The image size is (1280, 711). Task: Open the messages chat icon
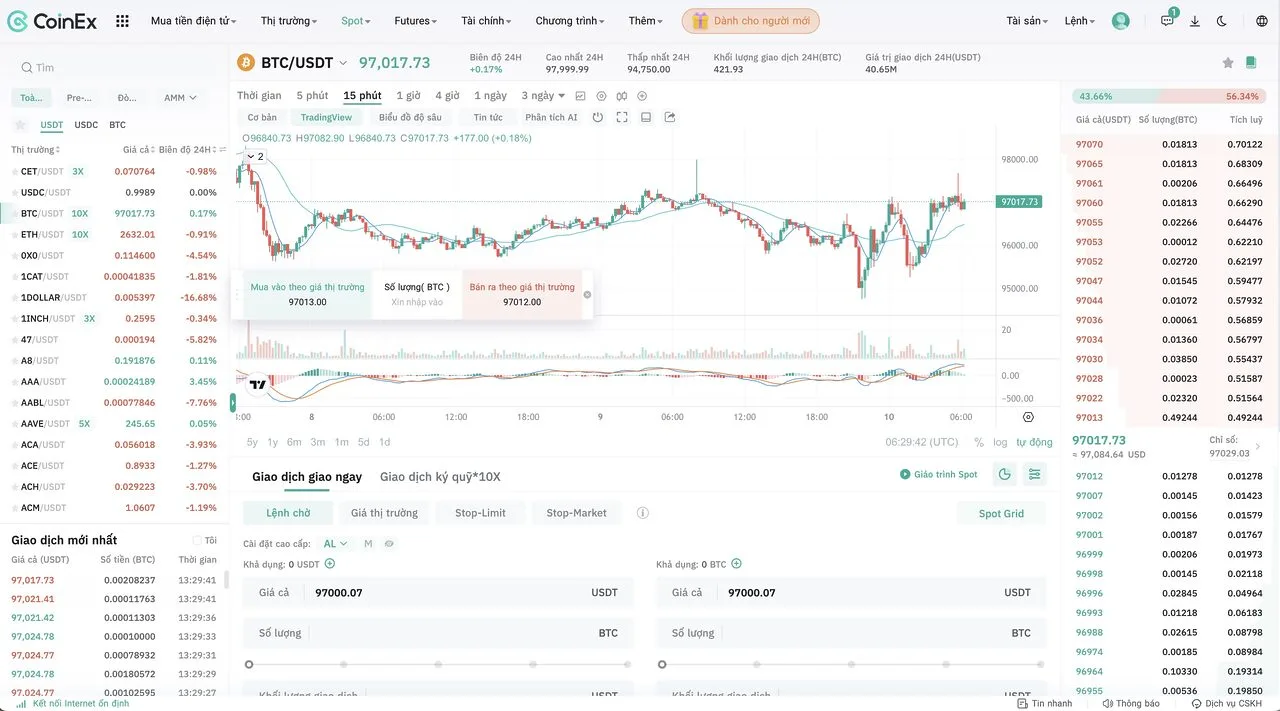click(1167, 21)
